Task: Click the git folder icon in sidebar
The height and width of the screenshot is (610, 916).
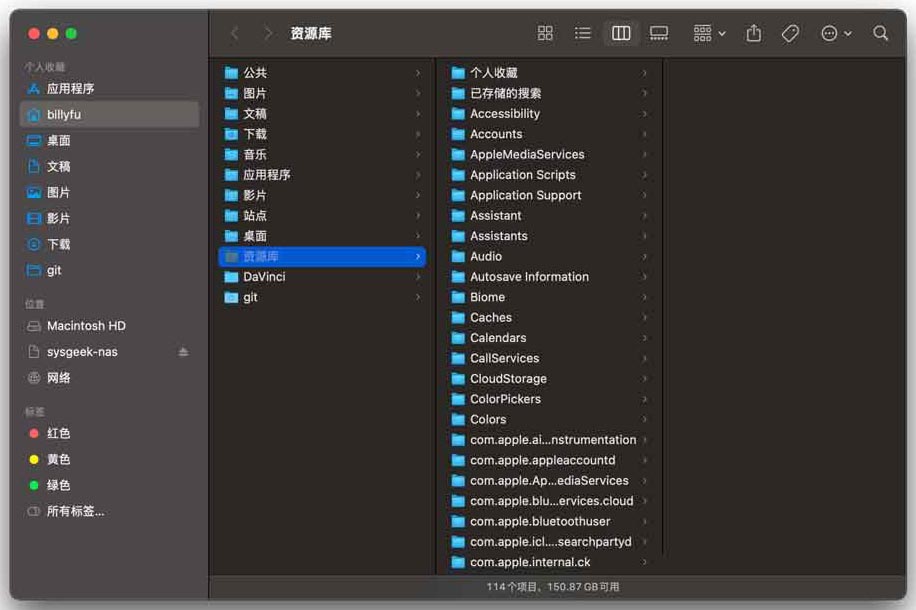Action: click(34, 271)
